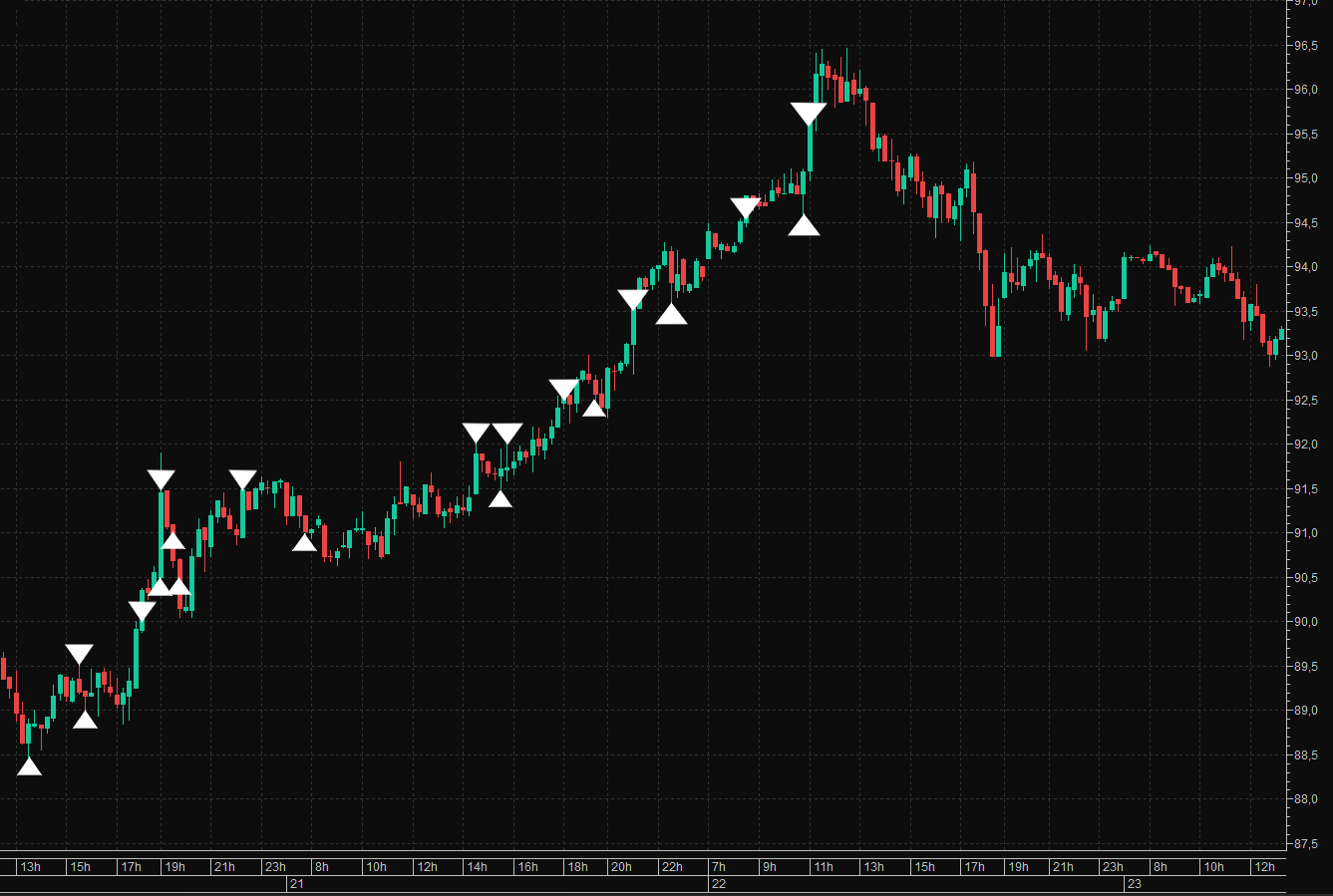Click the up-arrow marker at the 93,5 level
The image size is (1333, 896).
(x=671, y=313)
